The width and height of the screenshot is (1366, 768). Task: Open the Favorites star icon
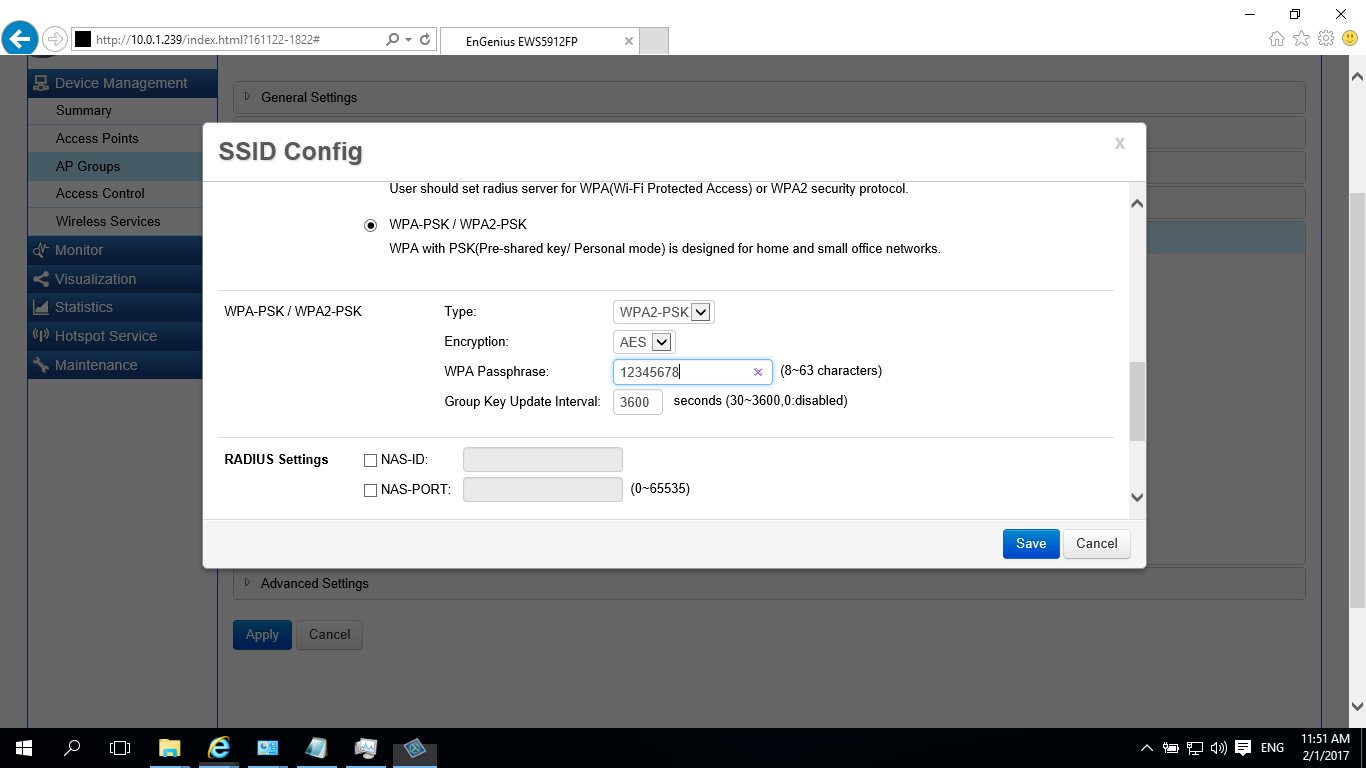(1301, 39)
